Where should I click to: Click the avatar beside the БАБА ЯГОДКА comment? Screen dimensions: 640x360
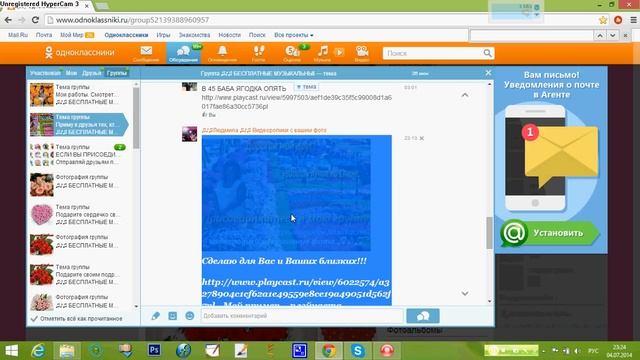(x=189, y=87)
